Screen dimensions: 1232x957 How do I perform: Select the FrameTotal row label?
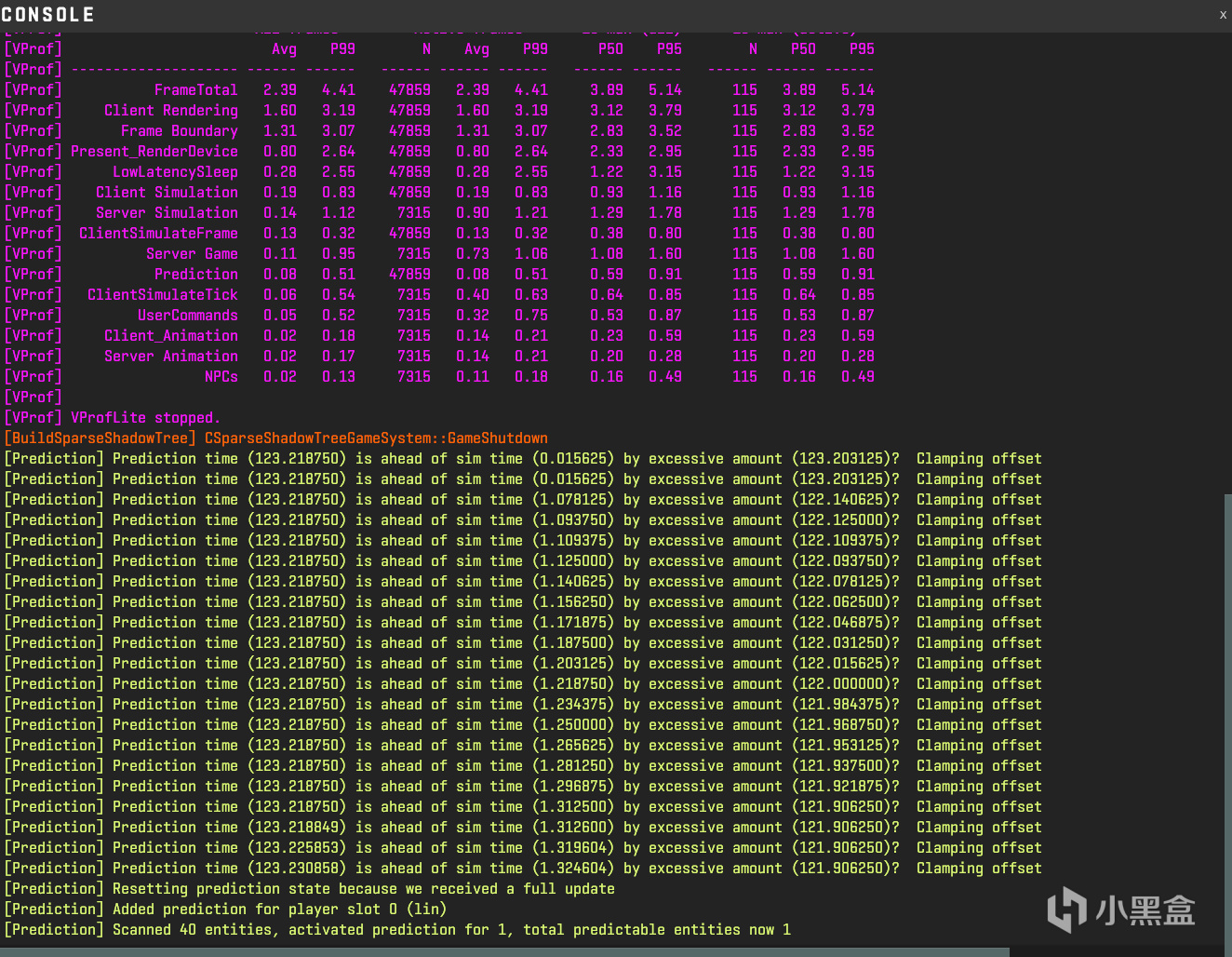196,90
